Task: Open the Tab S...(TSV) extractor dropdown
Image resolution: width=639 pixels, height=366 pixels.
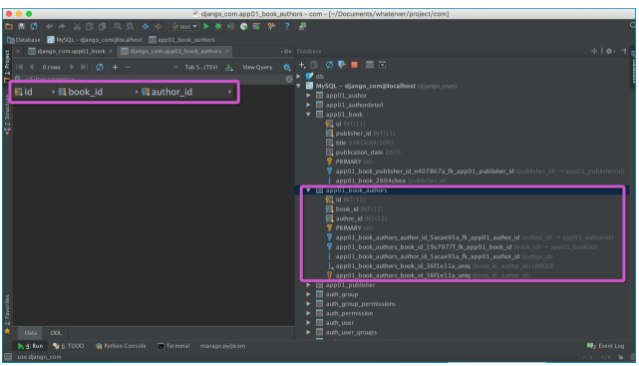Action: tap(201, 67)
